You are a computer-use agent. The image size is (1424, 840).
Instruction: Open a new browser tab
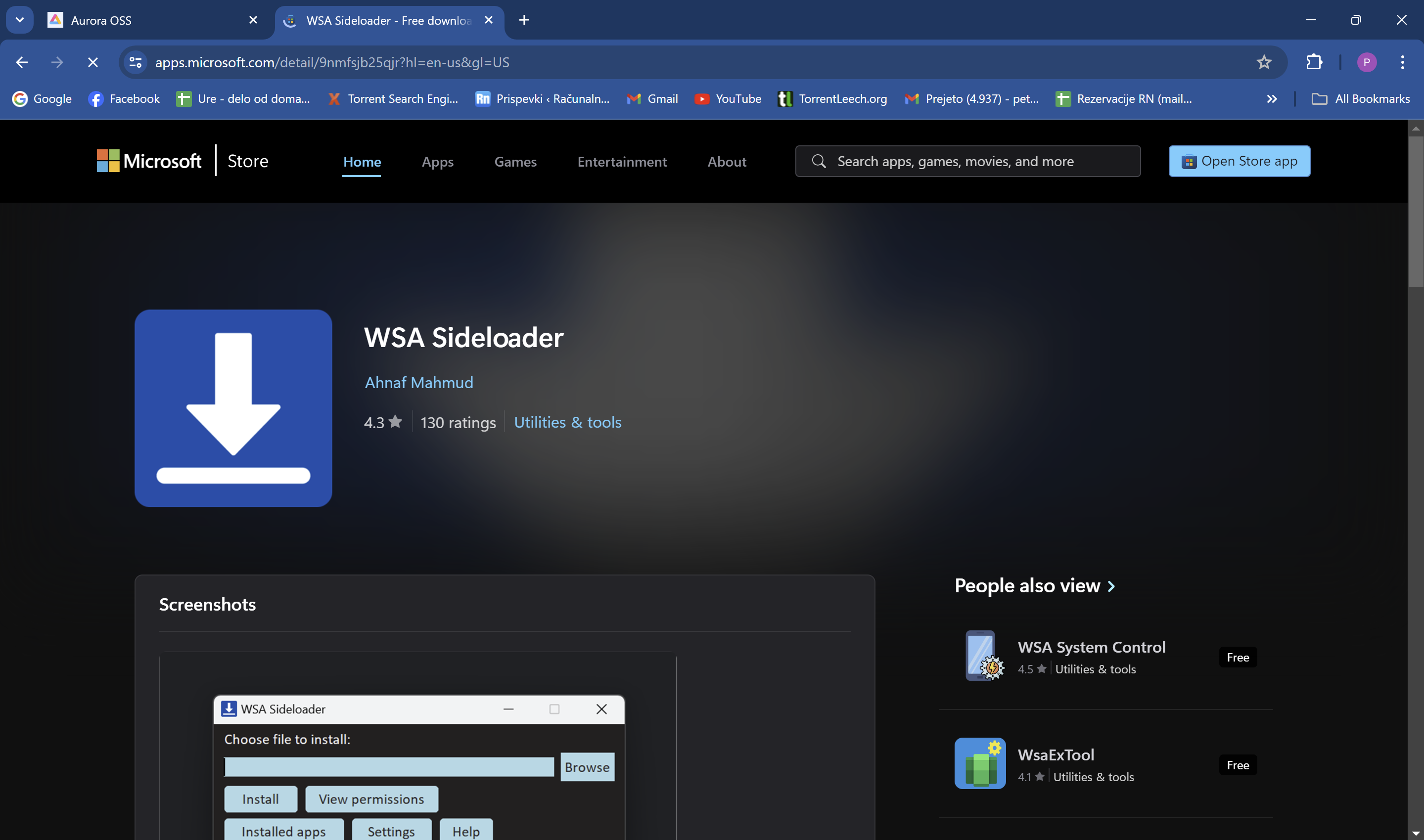(x=524, y=20)
